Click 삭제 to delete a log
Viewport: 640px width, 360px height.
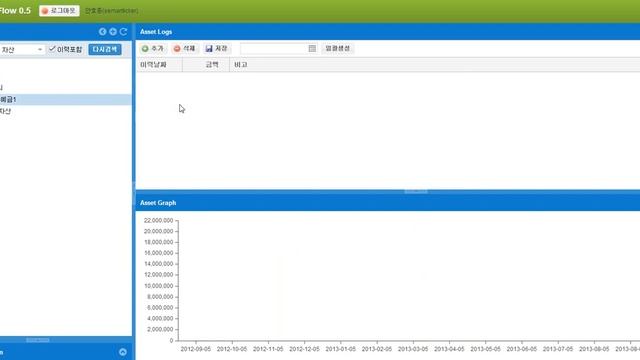pos(184,49)
